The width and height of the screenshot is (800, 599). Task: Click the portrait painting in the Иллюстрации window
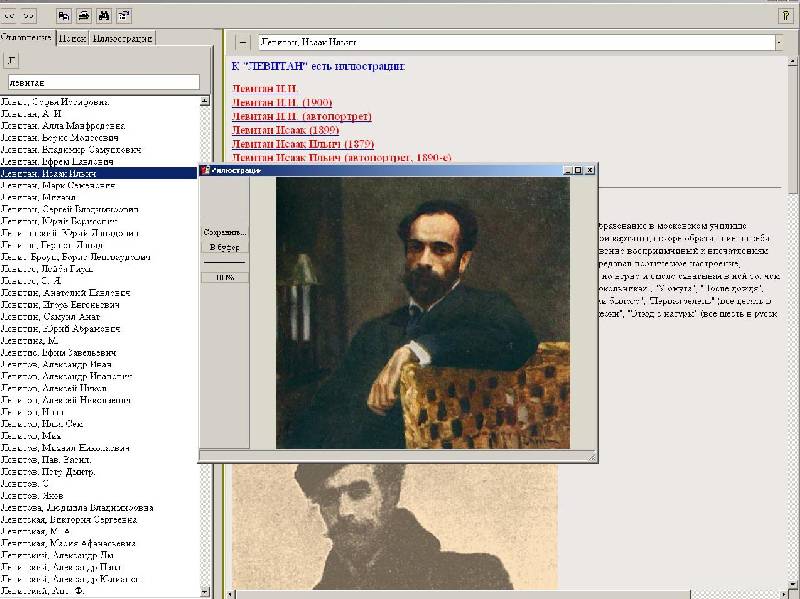click(422, 313)
